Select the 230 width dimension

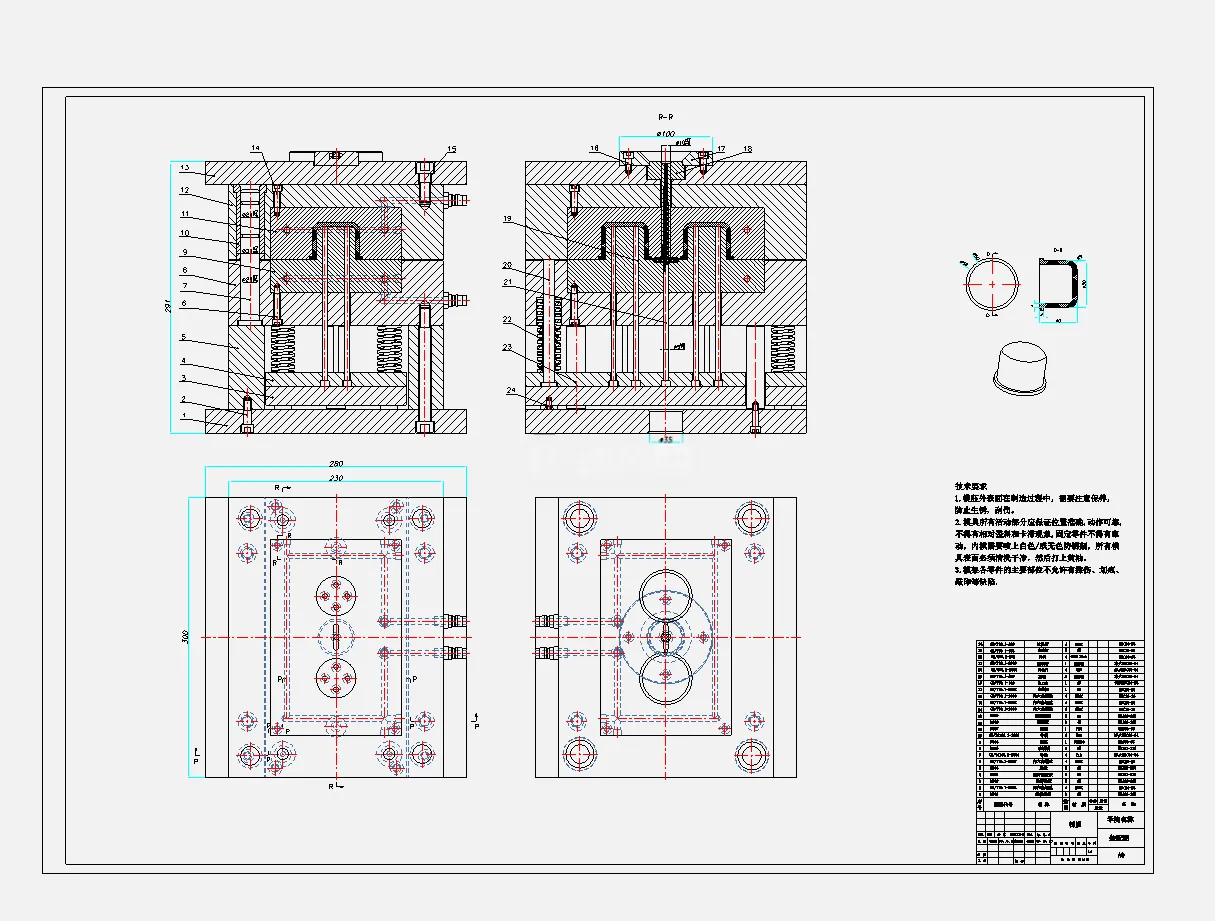click(x=336, y=479)
